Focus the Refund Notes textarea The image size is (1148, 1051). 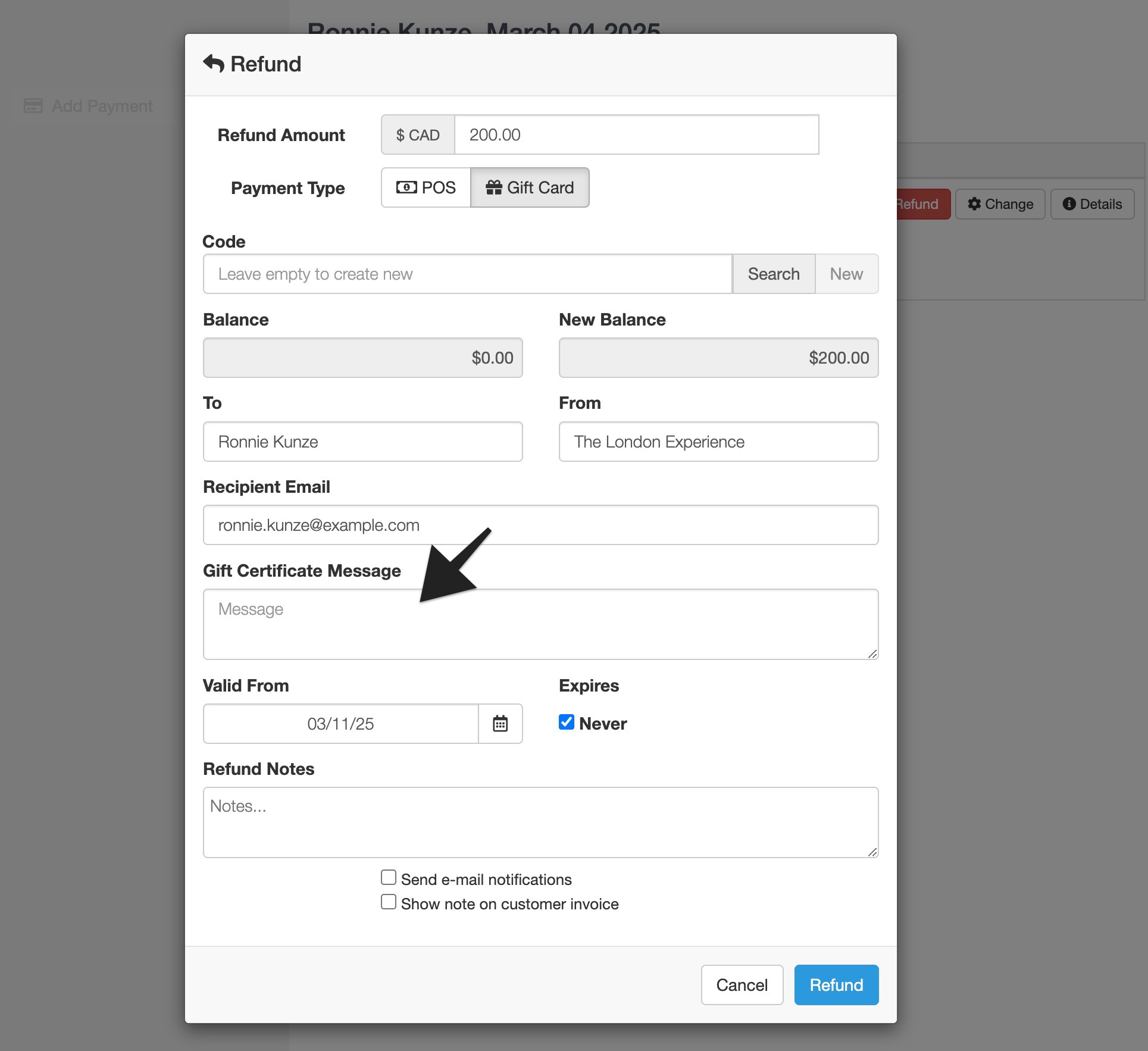pyautogui.click(x=540, y=822)
